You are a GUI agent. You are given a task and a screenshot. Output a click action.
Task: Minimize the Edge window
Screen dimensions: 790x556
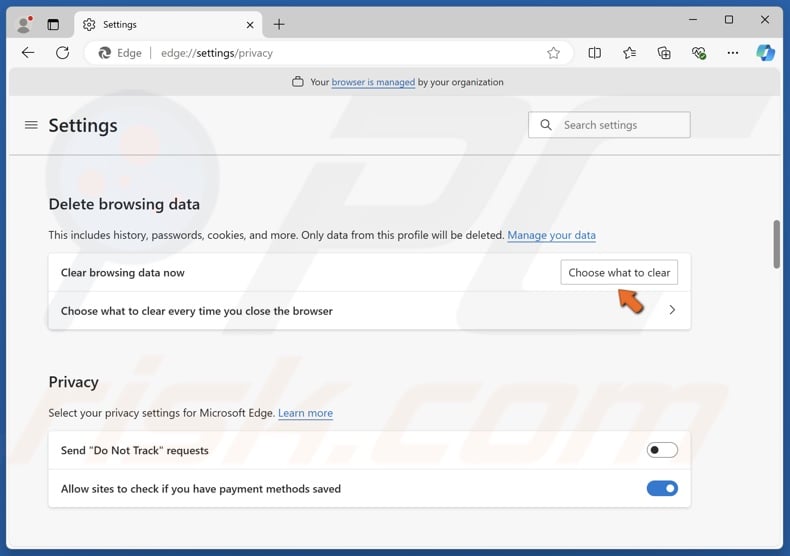tap(693, 20)
